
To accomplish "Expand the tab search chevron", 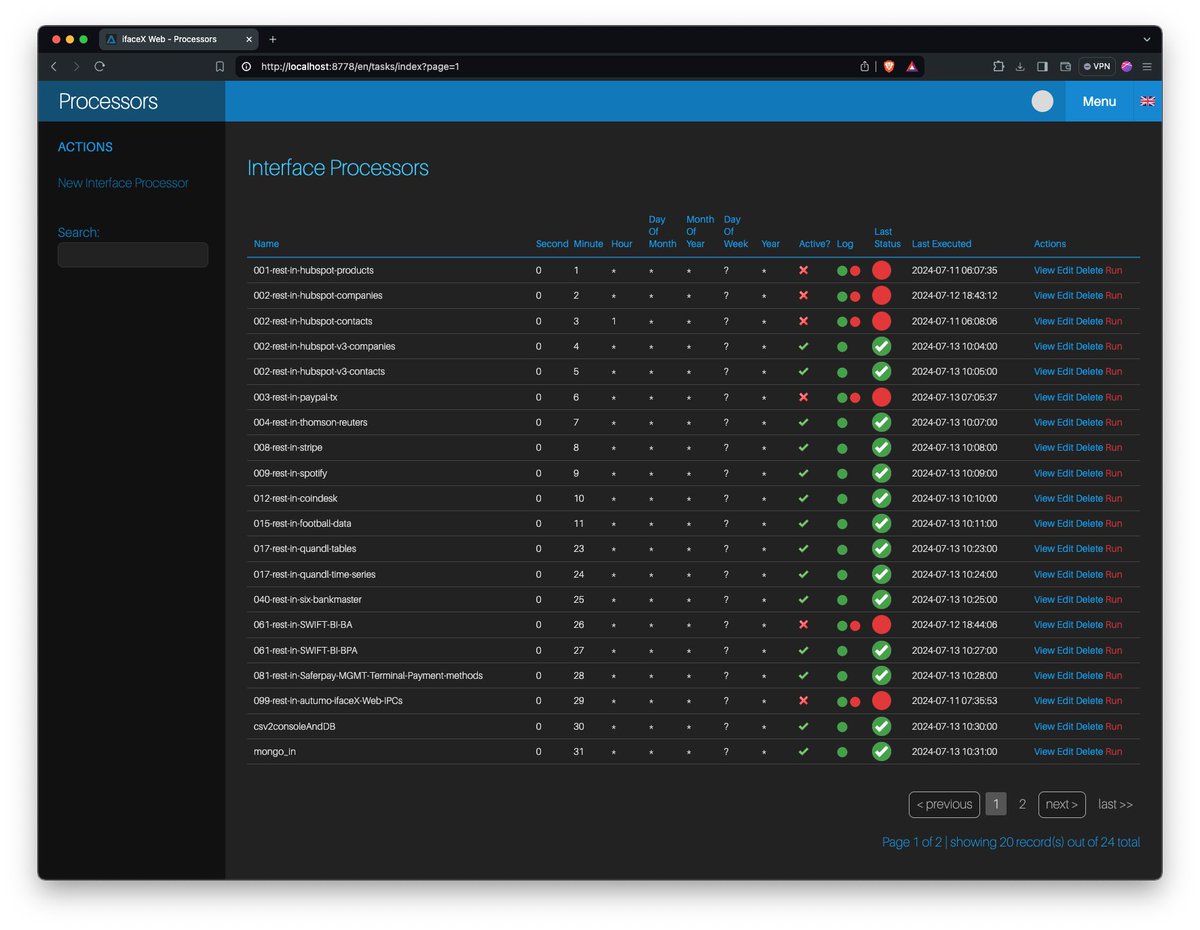I will pos(1146,39).
